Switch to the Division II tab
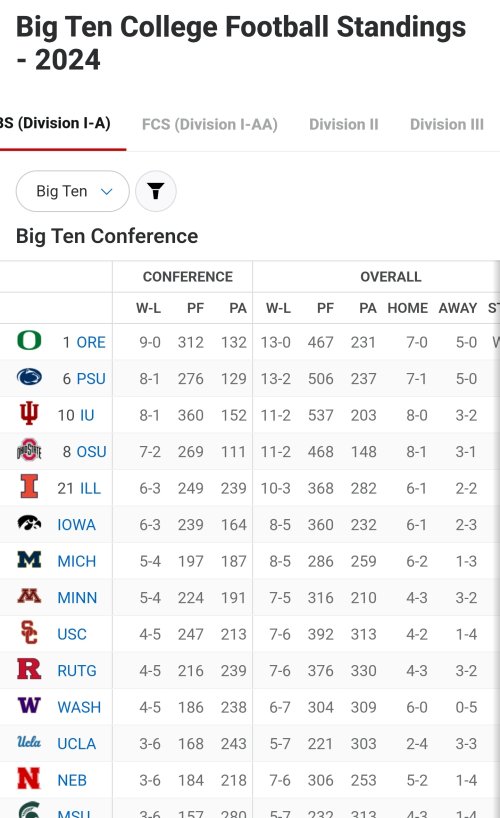This screenshot has width=500, height=818. tap(343, 124)
